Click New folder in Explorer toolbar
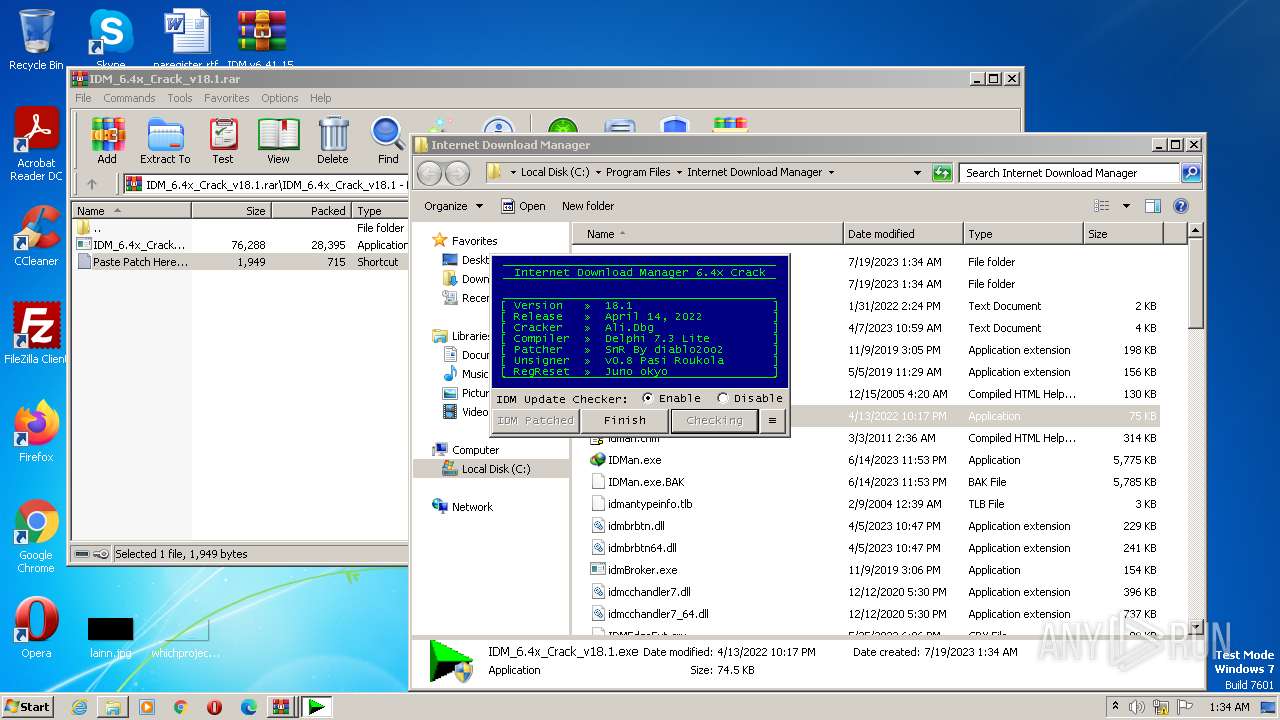The width and height of the screenshot is (1280, 720). coord(588,206)
